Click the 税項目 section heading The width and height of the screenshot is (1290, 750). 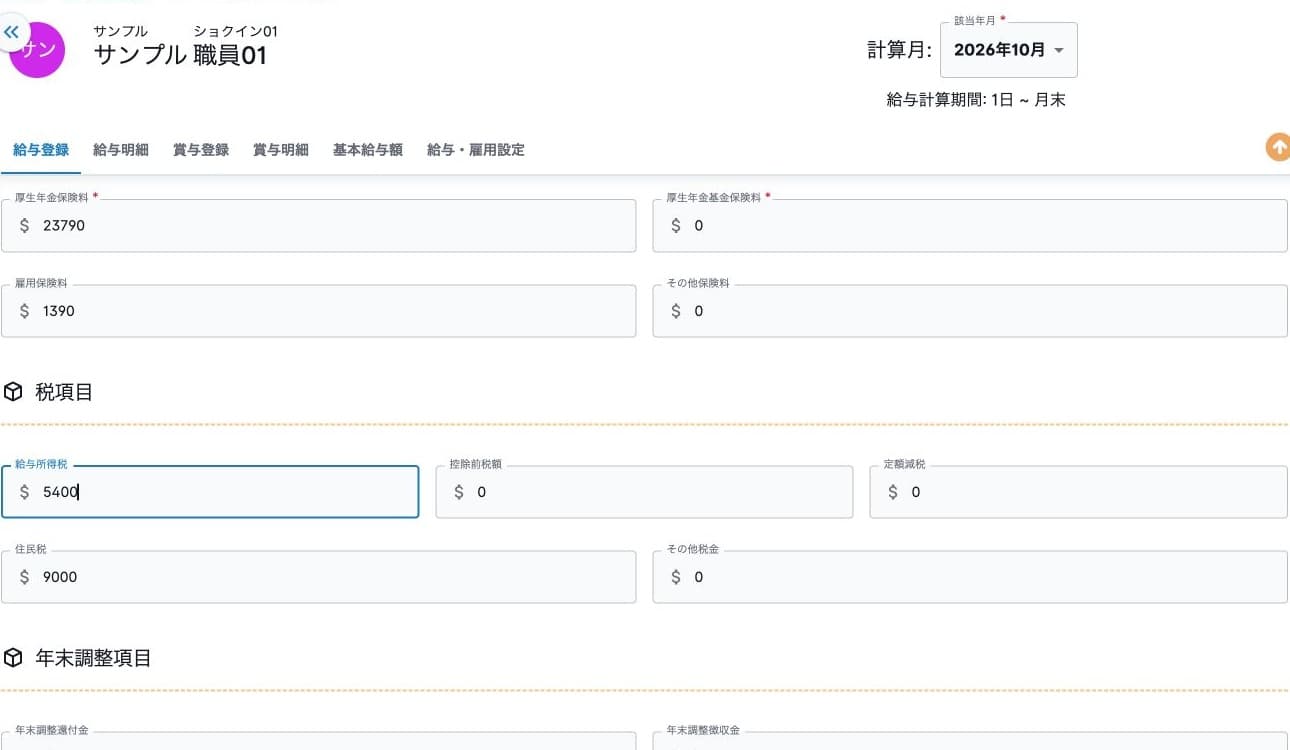[x=64, y=392]
